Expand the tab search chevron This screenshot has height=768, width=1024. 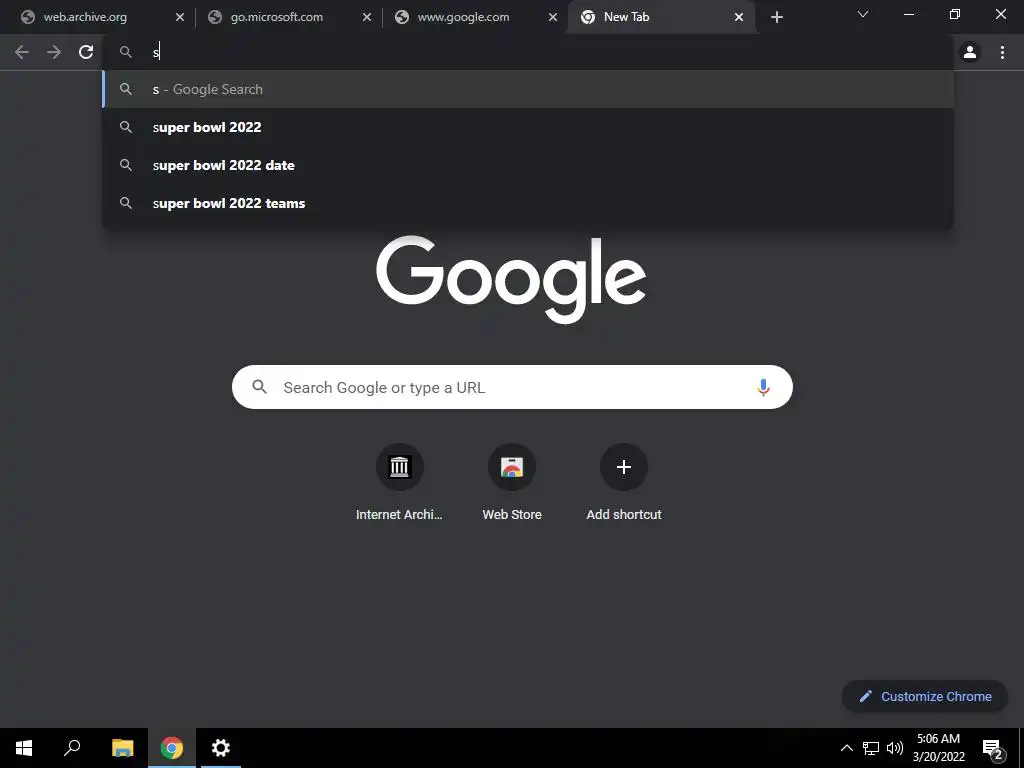coord(863,14)
